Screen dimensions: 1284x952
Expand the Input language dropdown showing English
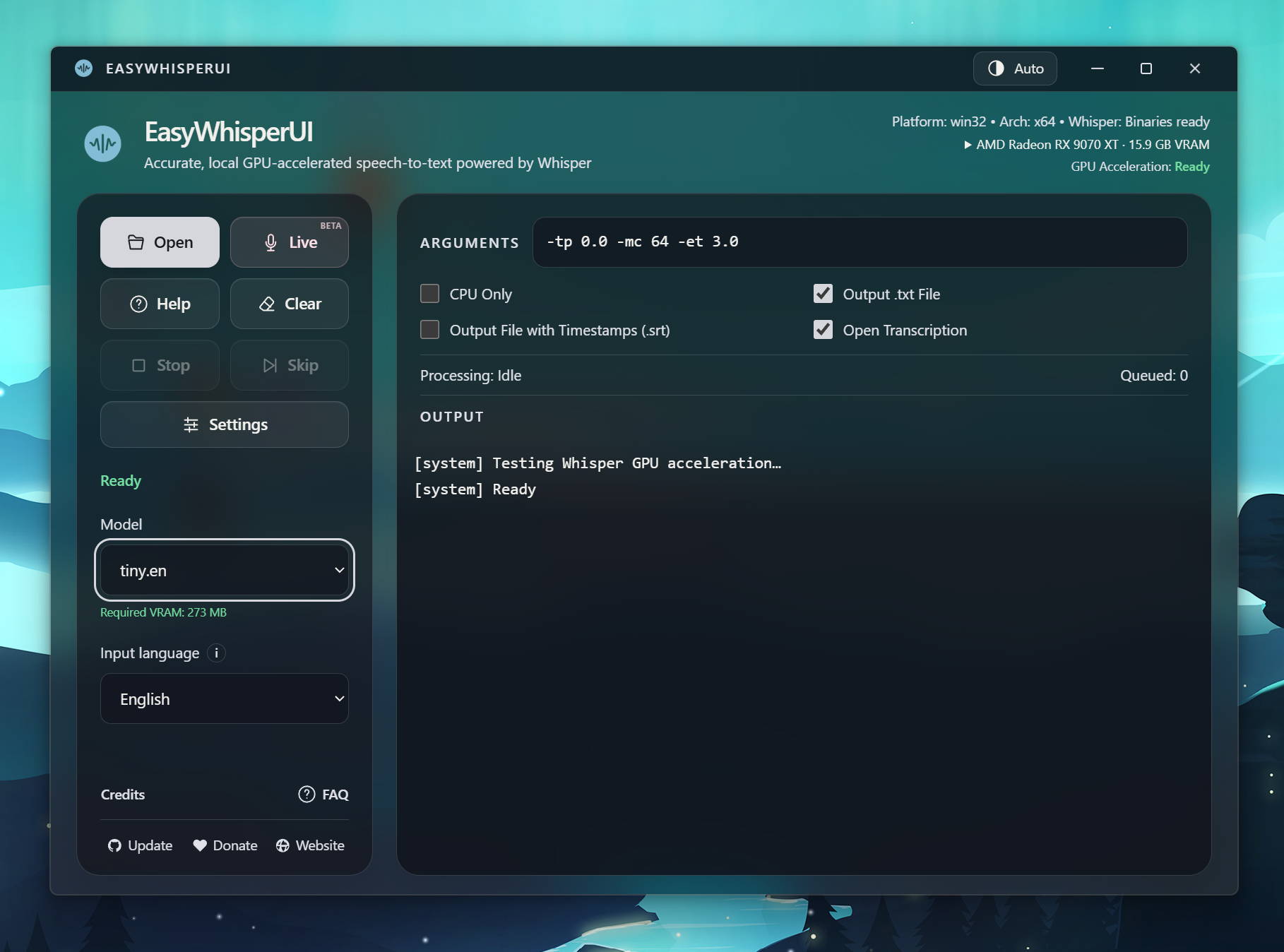click(225, 698)
